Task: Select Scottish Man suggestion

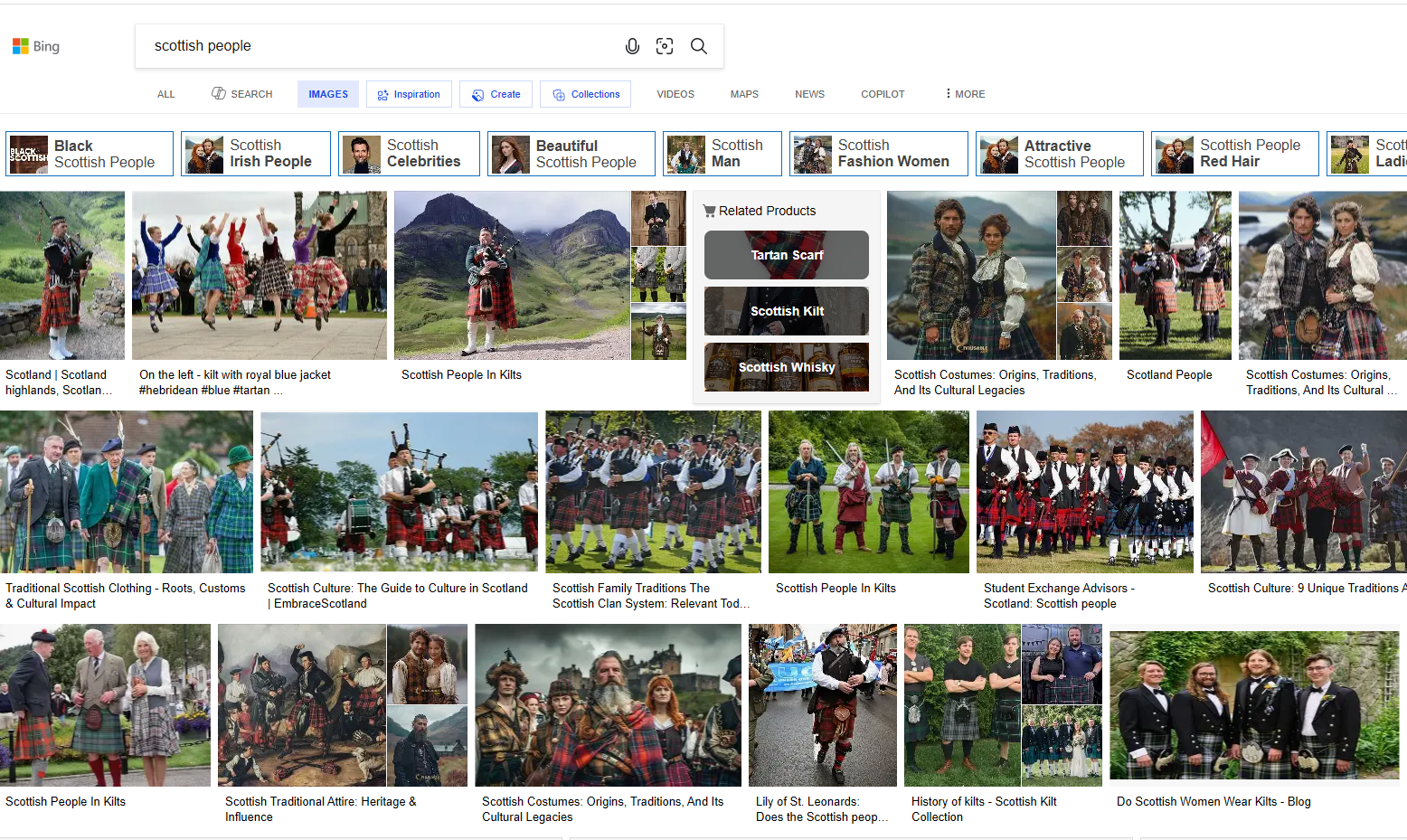Action: coord(722,154)
